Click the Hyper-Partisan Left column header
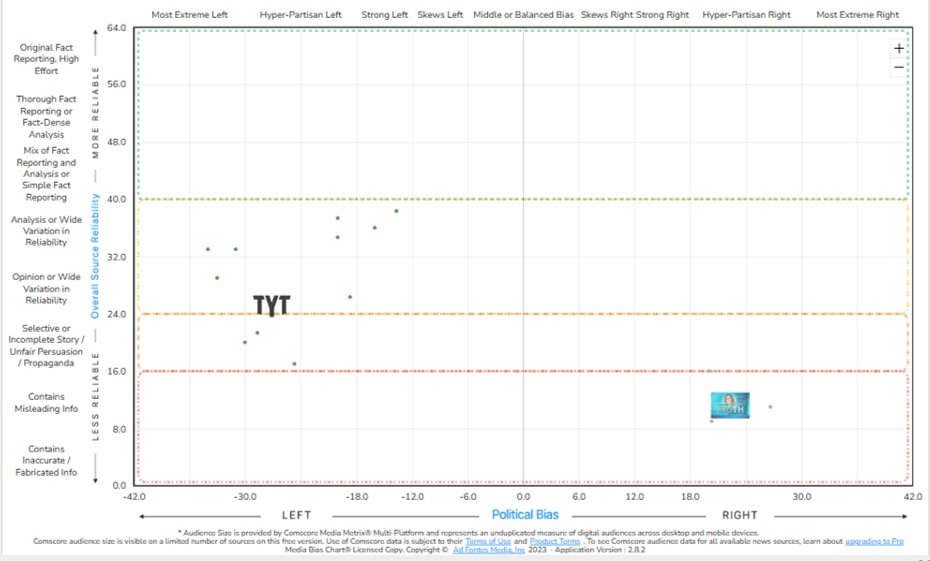 pyautogui.click(x=300, y=15)
